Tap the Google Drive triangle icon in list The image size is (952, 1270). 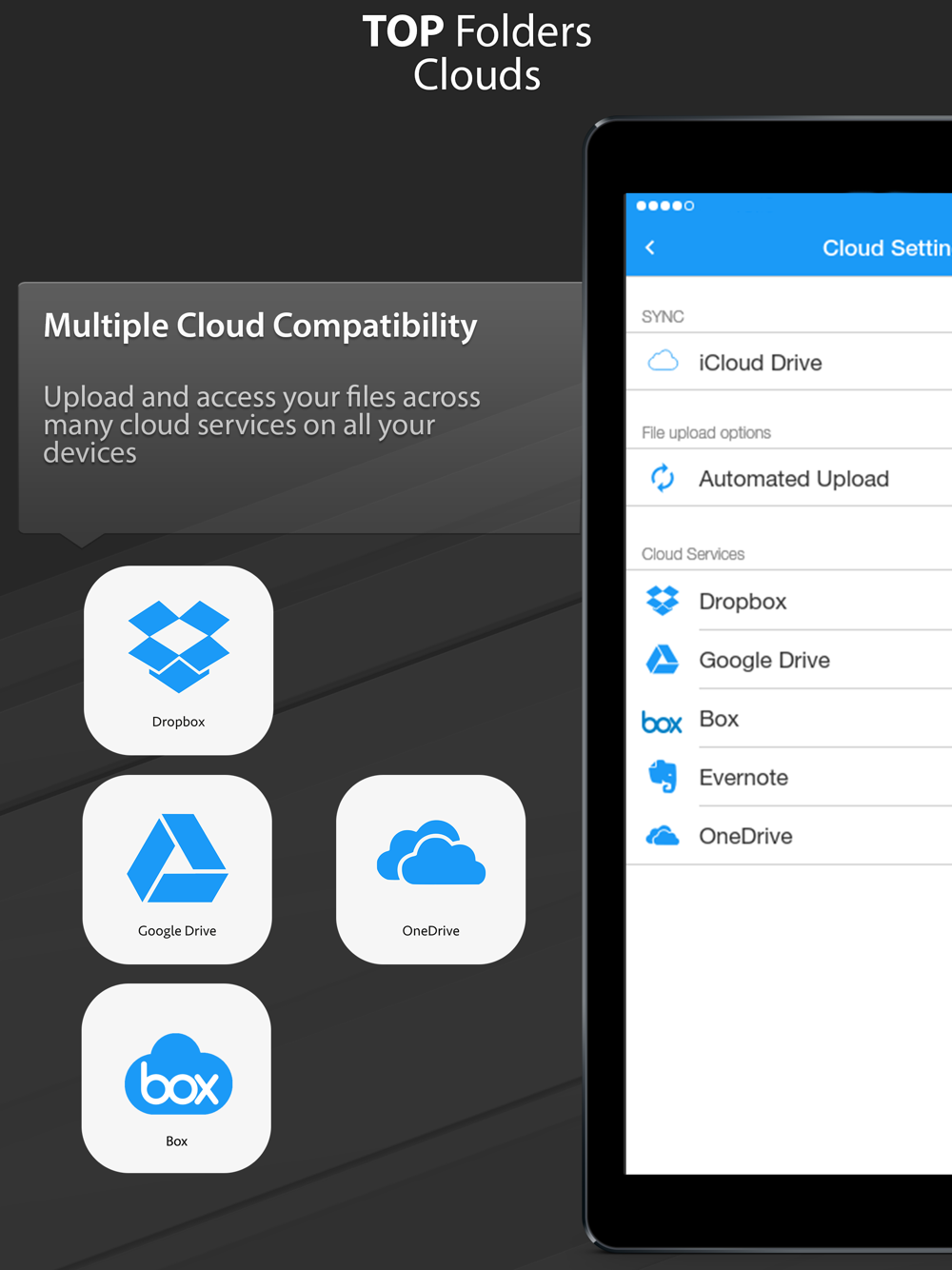(x=663, y=659)
